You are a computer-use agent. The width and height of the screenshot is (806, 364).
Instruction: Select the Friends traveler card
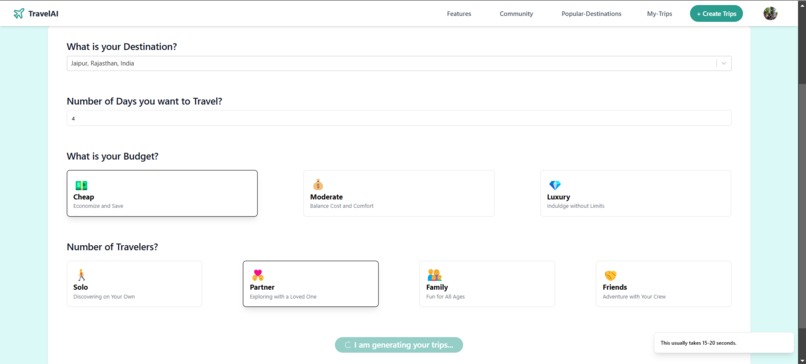coord(664,284)
